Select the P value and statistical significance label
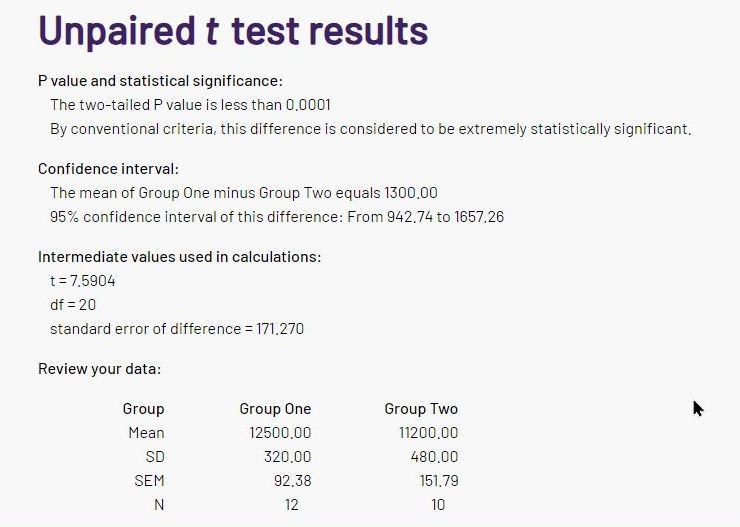Viewport: 740px width, 527px height. tap(160, 81)
